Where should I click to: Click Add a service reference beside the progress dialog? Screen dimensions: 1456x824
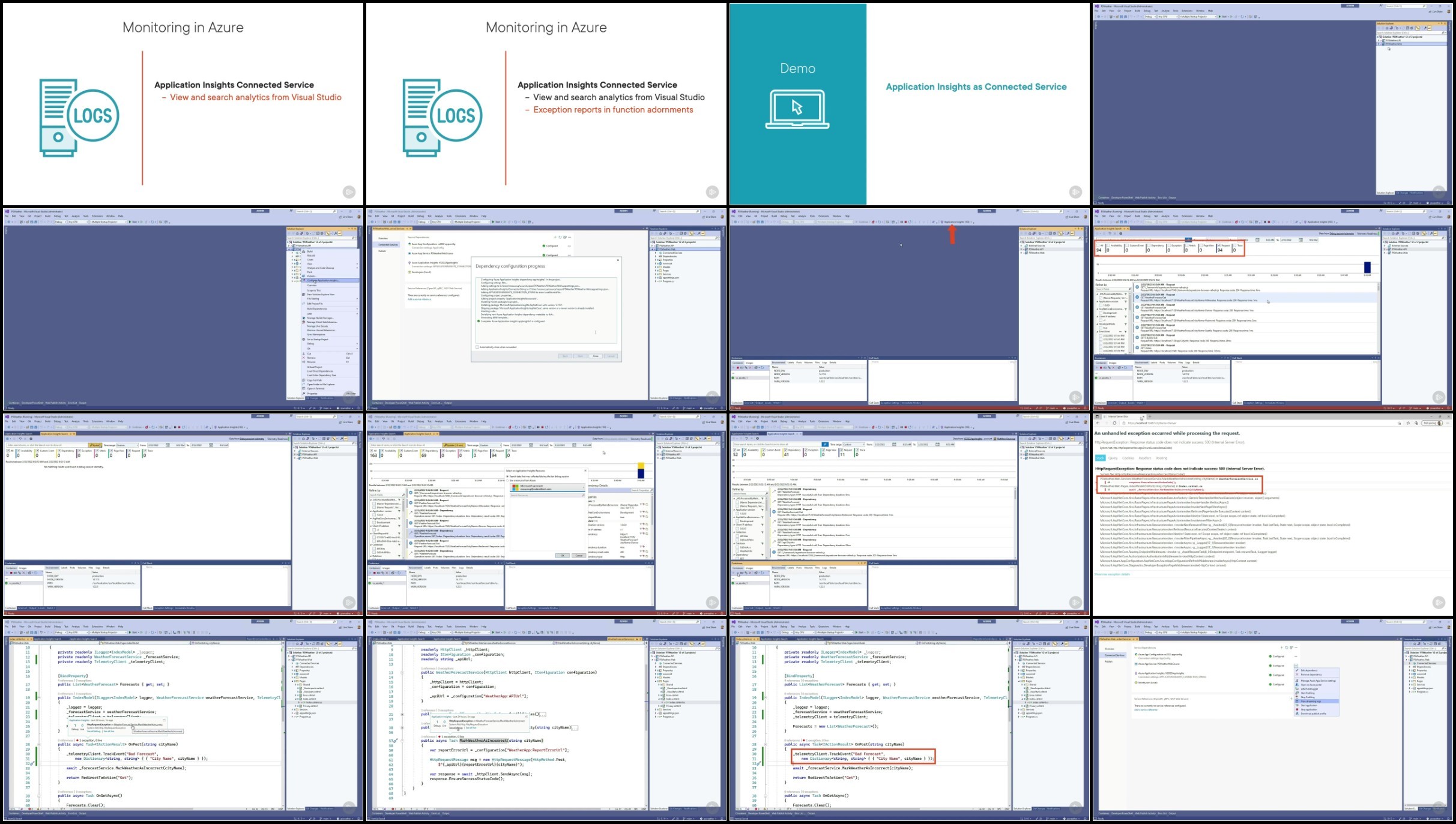(419, 299)
